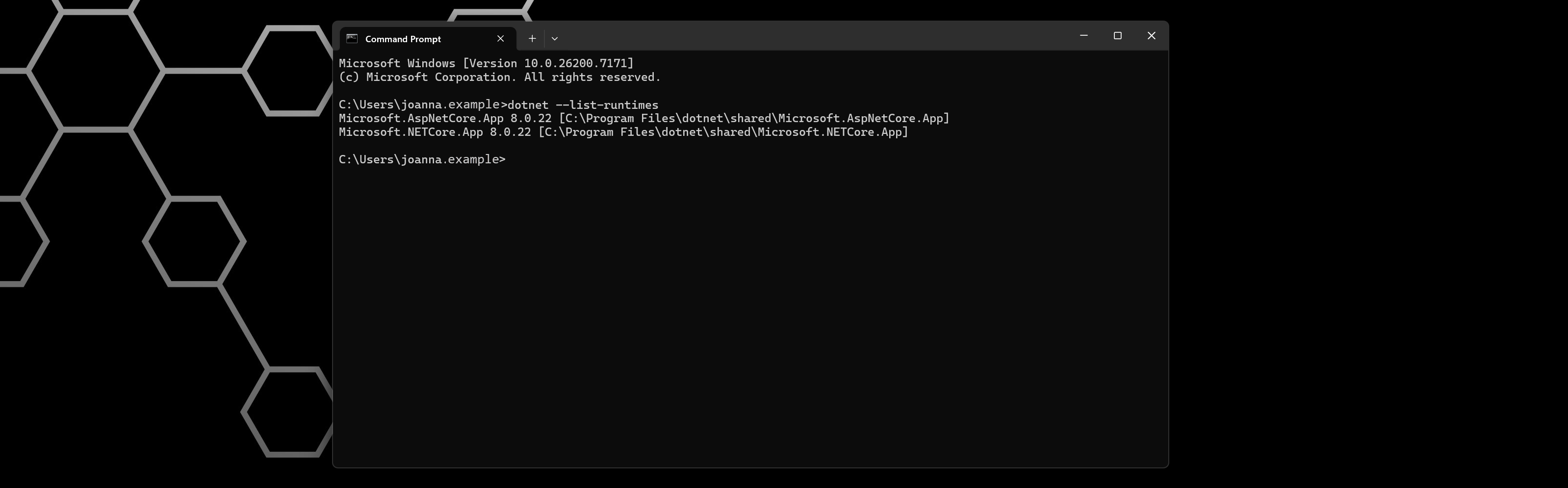This screenshot has height=488, width=1568.
Task: Select the Command Prompt tab title
Action: [403, 39]
